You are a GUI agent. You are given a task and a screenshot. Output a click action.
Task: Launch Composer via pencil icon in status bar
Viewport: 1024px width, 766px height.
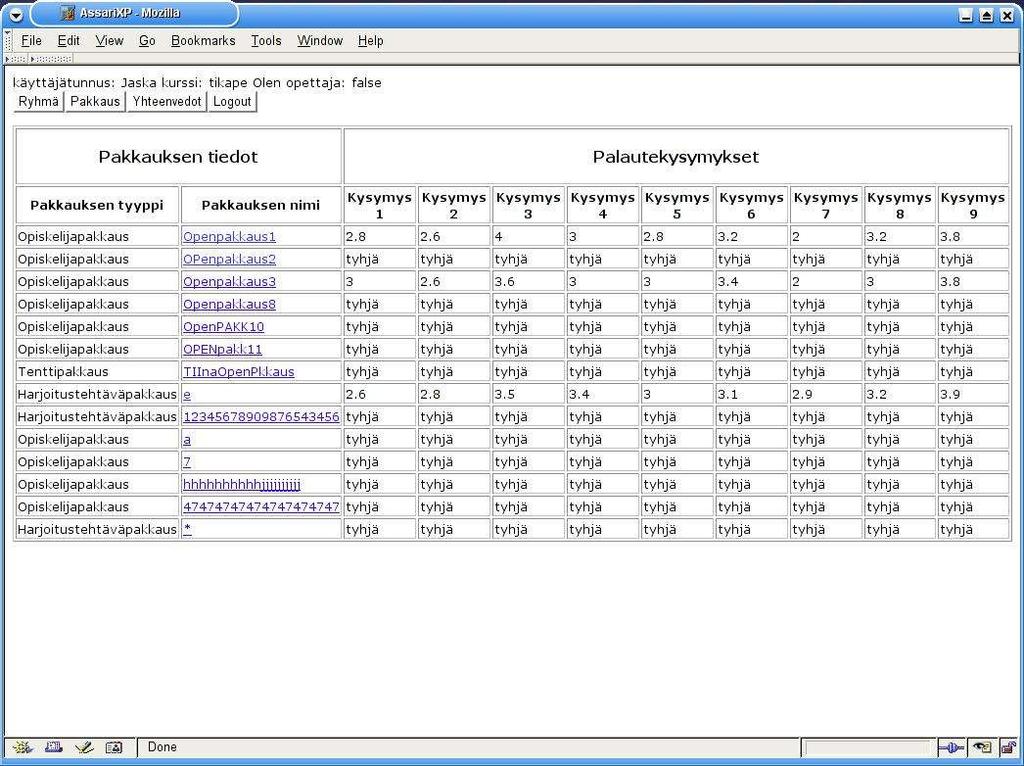pyautogui.click(x=84, y=747)
